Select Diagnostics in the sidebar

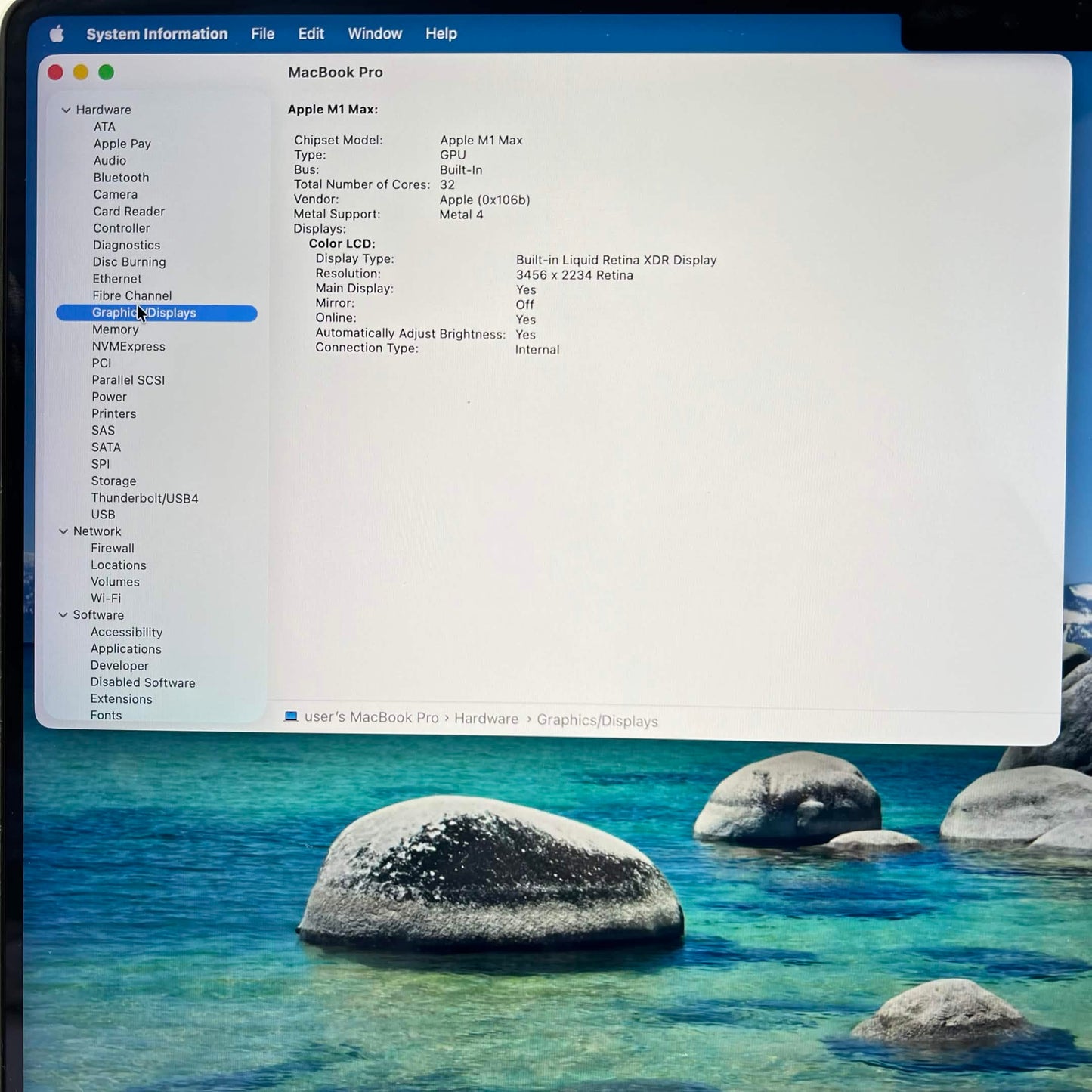pos(126,245)
